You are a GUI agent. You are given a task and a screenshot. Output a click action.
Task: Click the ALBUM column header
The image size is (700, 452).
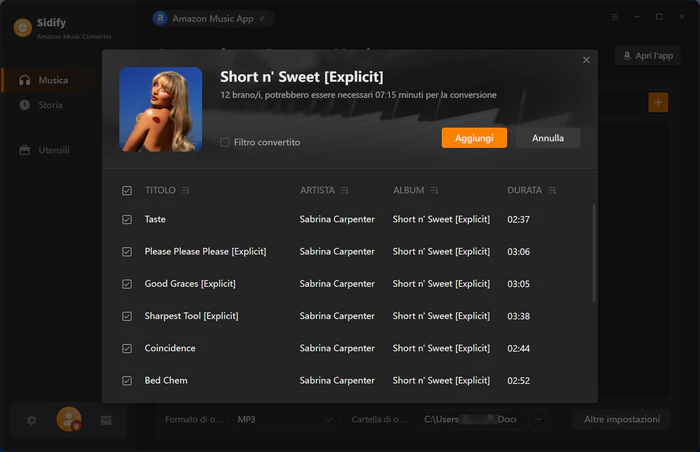[x=408, y=190]
